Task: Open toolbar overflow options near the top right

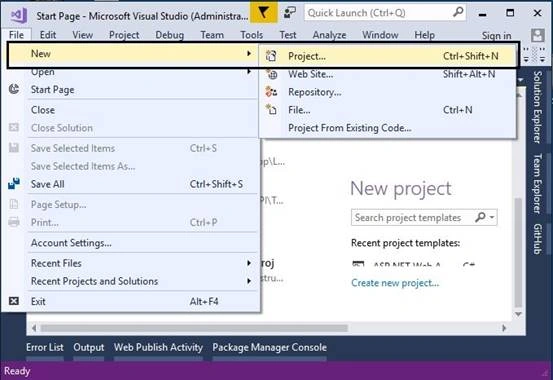Action: 542,59
